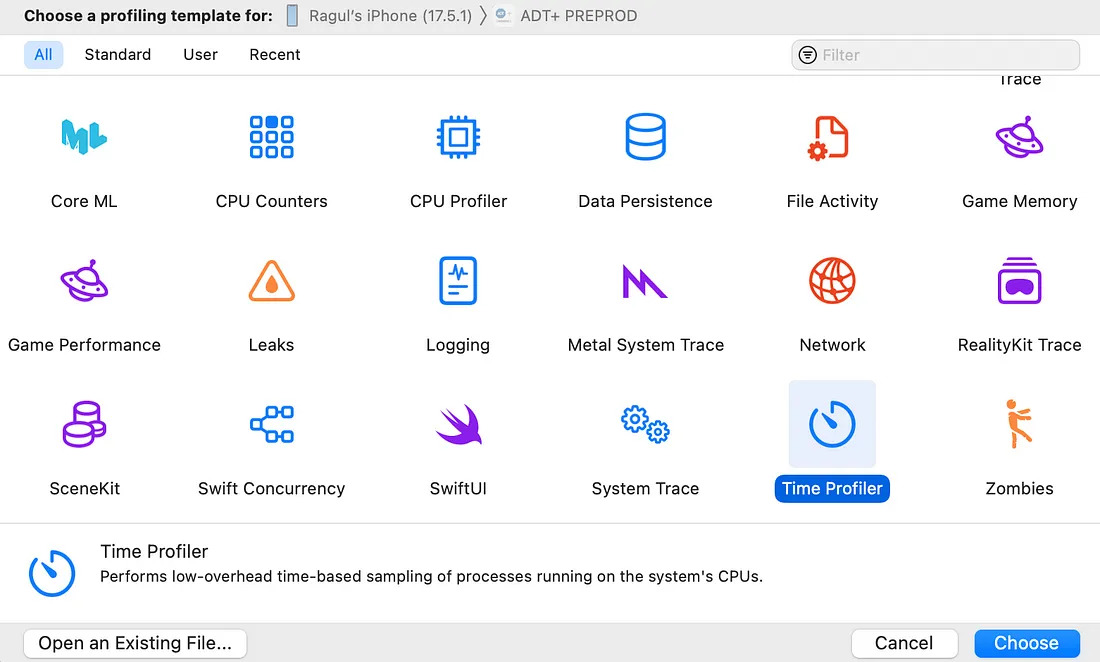This screenshot has height=662, width=1100.
Task: Select the RealityKit Trace headset icon
Action: click(1019, 281)
